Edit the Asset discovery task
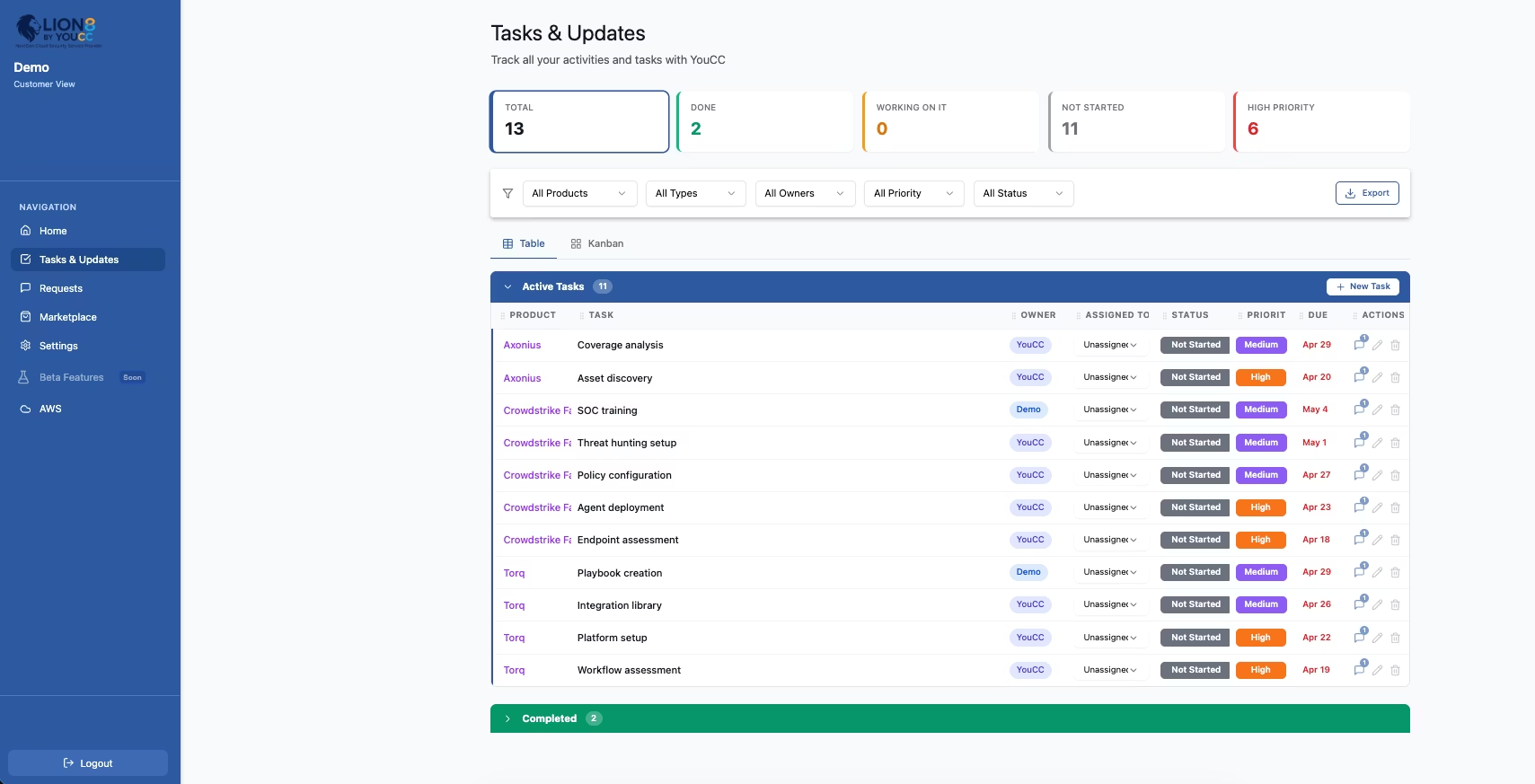The image size is (1535, 784). click(x=1377, y=378)
